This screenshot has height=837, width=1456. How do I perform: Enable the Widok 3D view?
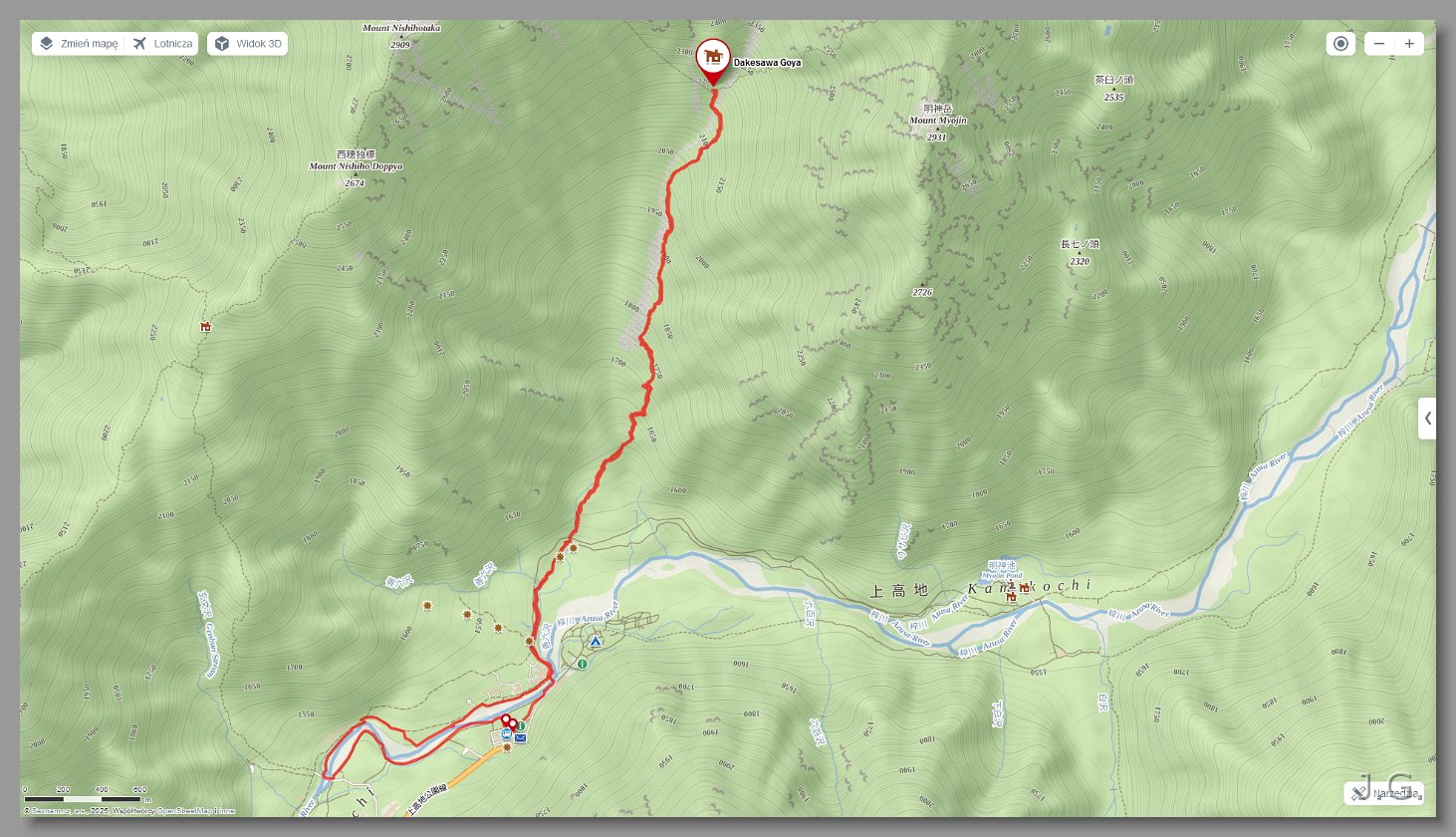pyautogui.click(x=247, y=44)
